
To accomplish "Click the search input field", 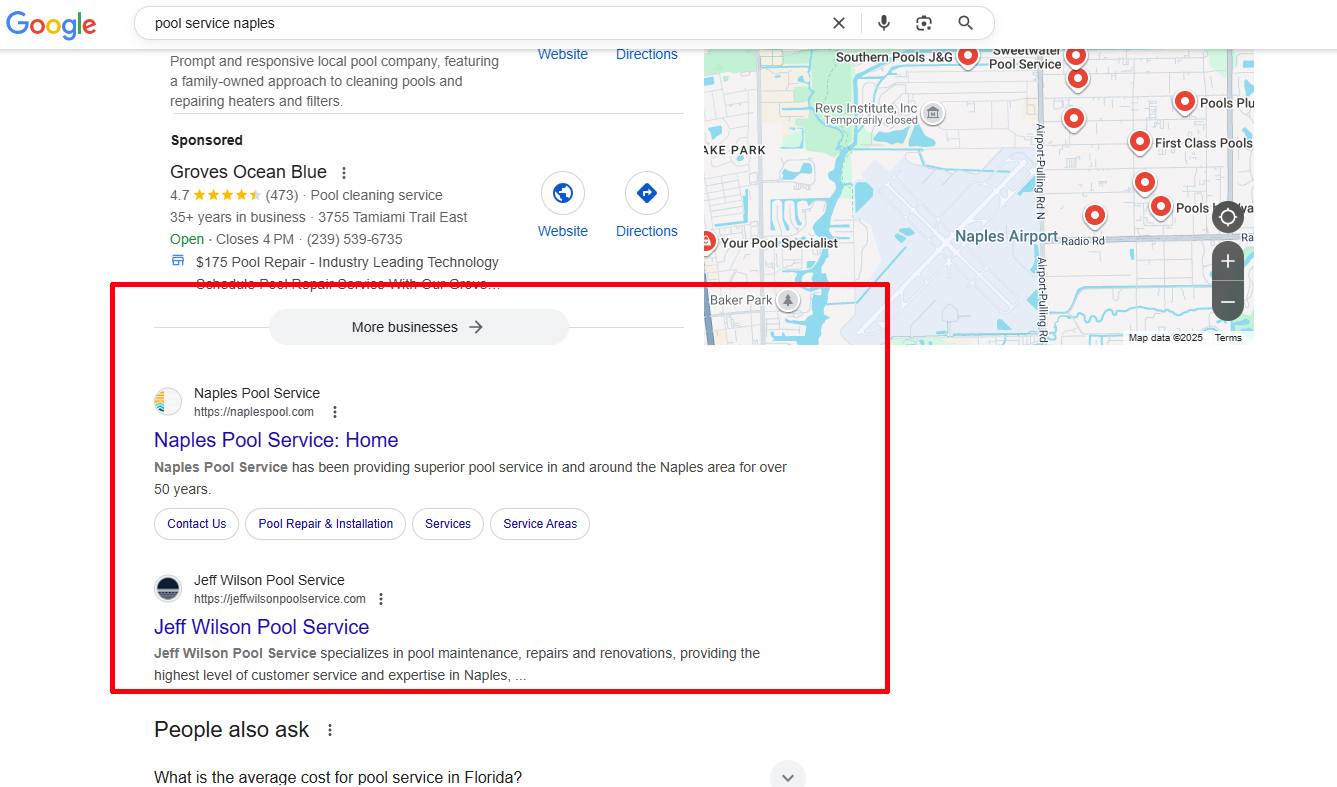I will [480, 23].
